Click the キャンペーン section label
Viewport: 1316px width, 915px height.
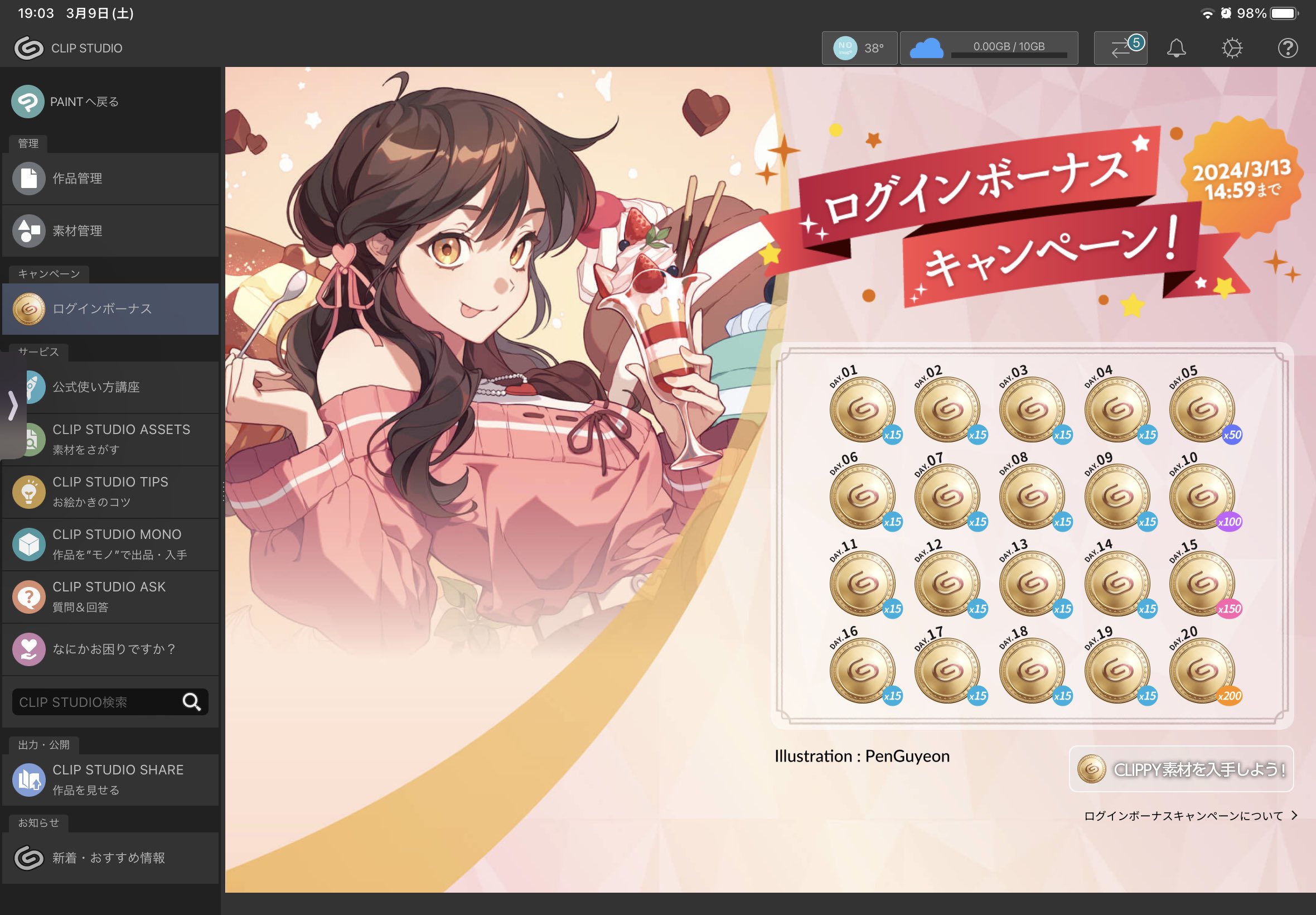pos(49,274)
